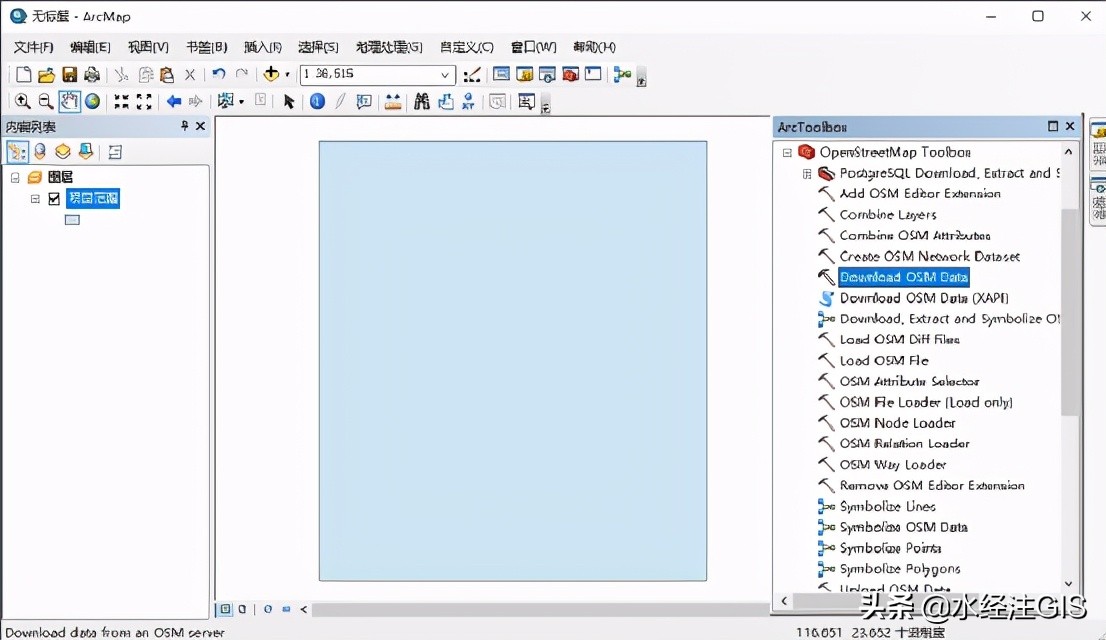Show the Table of Contents window
The height and width of the screenshot is (640, 1106).
coord(501,74)
